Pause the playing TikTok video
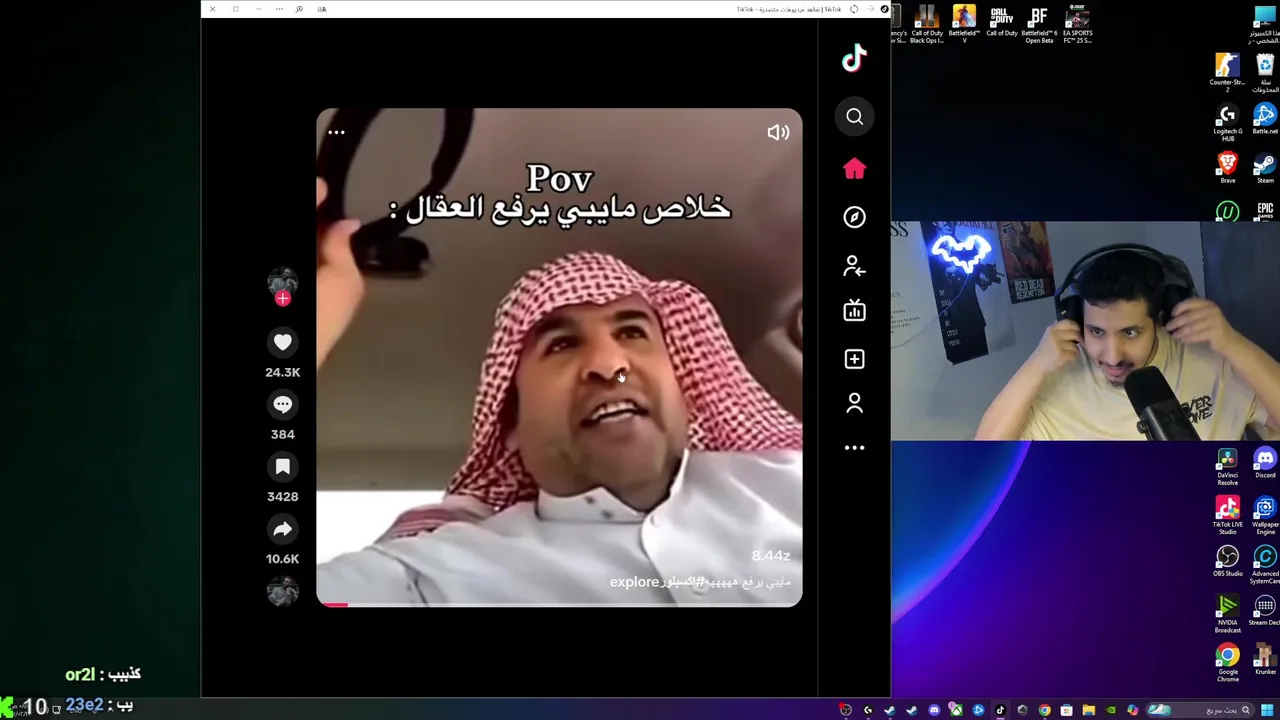Image resolution: width=1280 pixels, height=720 pixels. [x=559, y=357]
